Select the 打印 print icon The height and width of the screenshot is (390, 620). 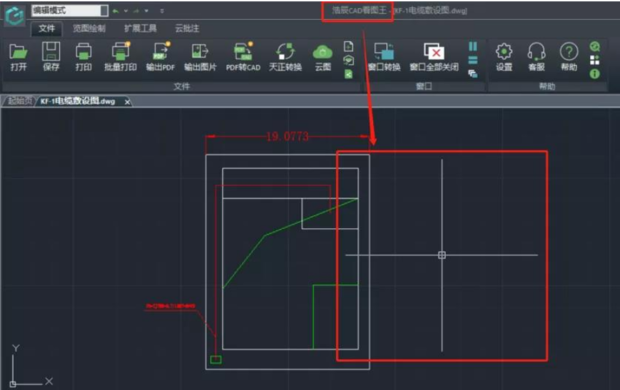click(83, 57)
